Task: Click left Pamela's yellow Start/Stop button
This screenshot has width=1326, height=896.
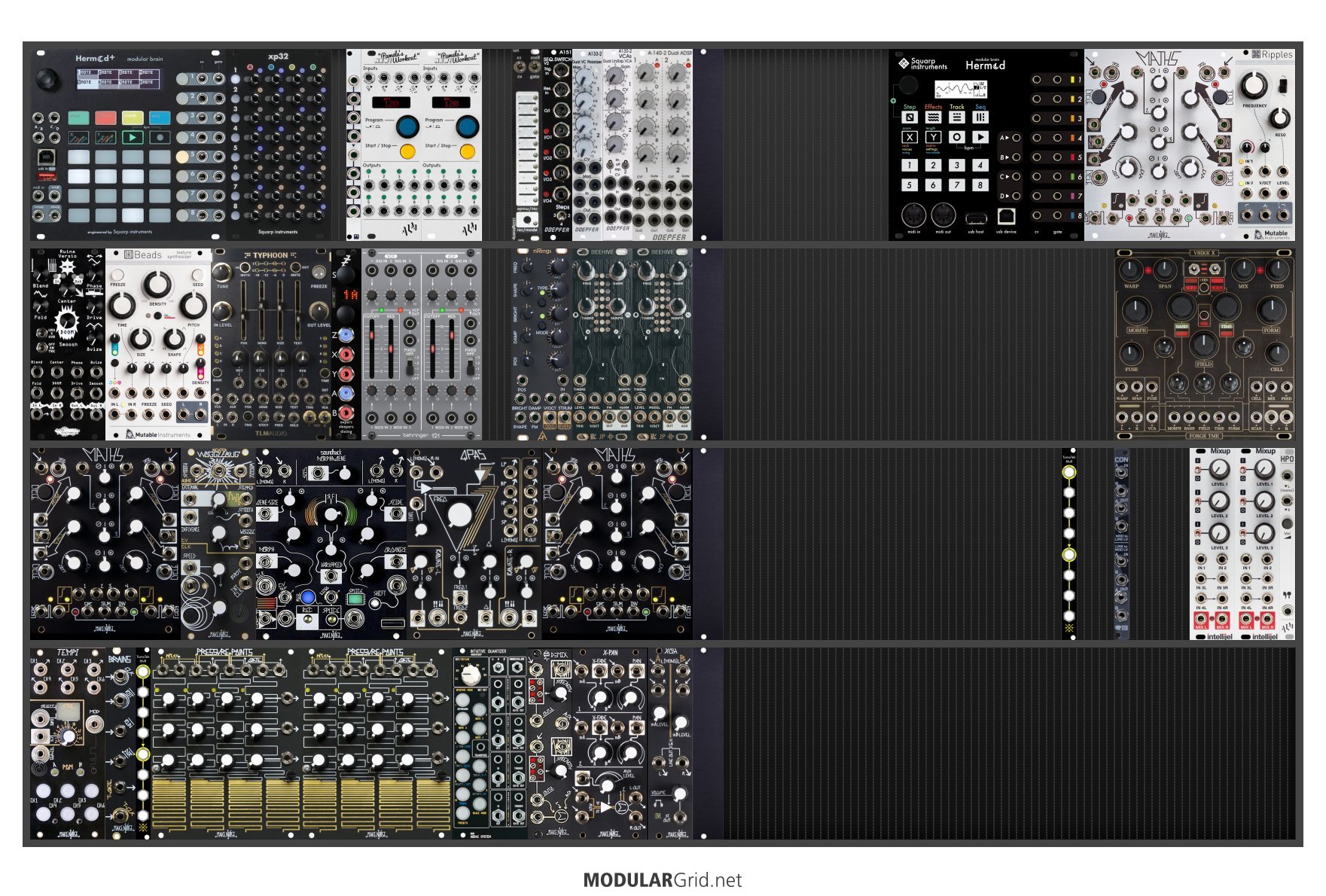Action: (407, 151)
